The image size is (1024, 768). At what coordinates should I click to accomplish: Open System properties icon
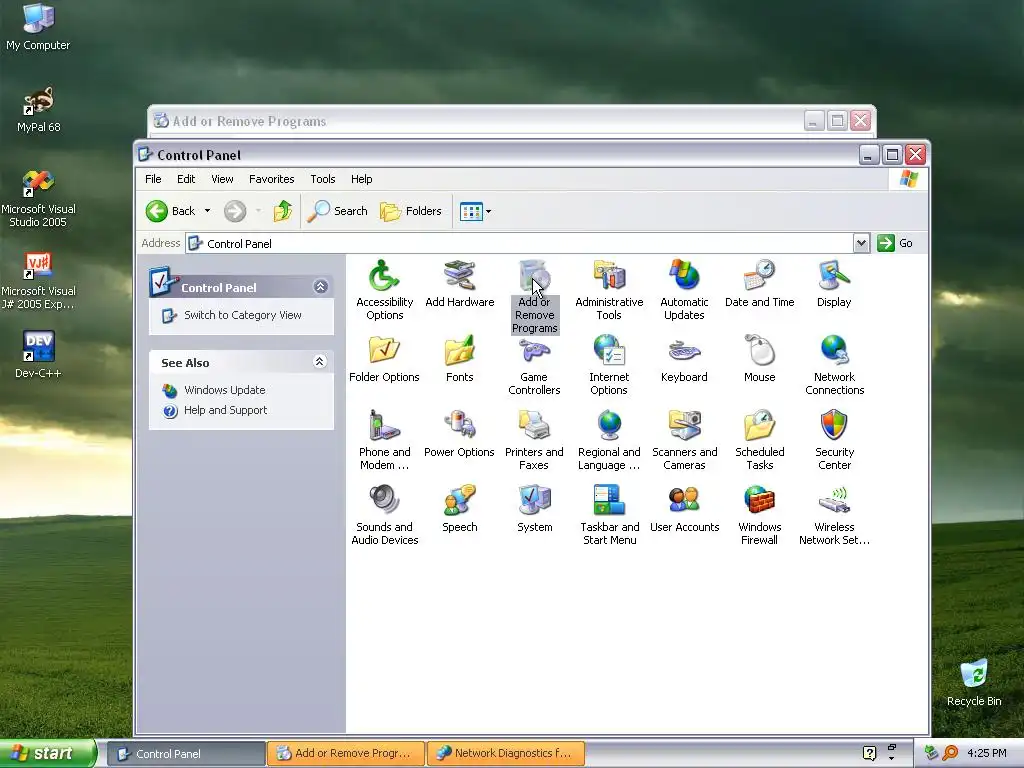tap(534, 509)
